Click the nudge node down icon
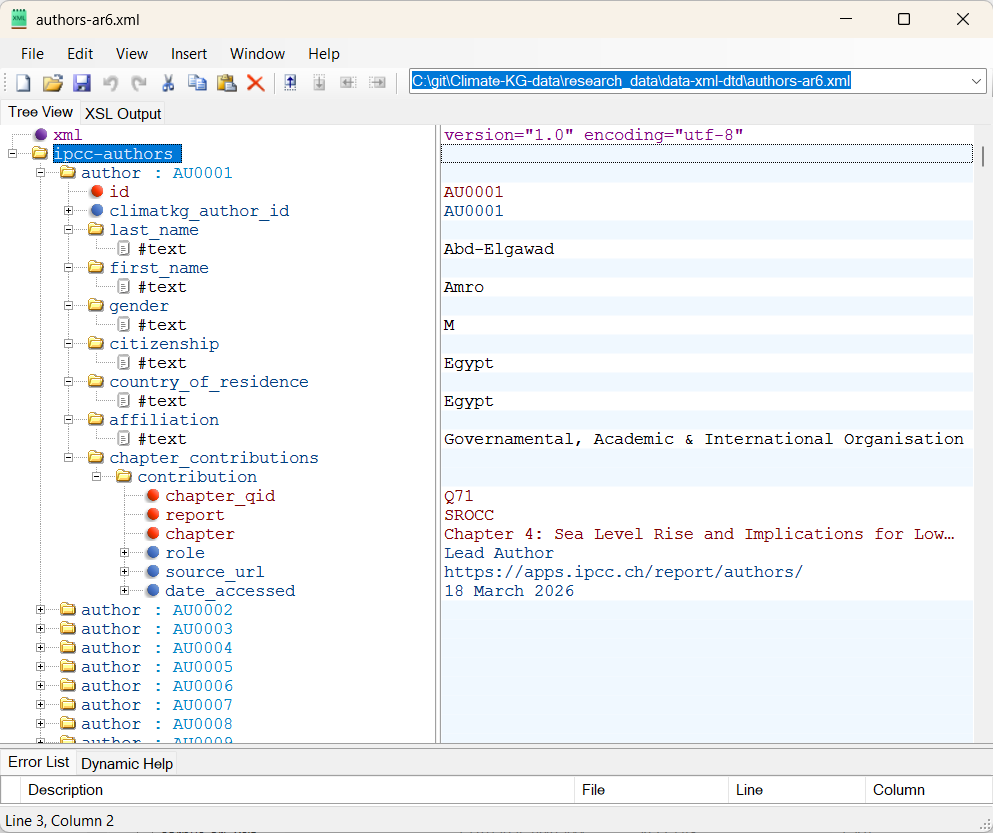Viewport: 993px width, 833px height. 319,83
